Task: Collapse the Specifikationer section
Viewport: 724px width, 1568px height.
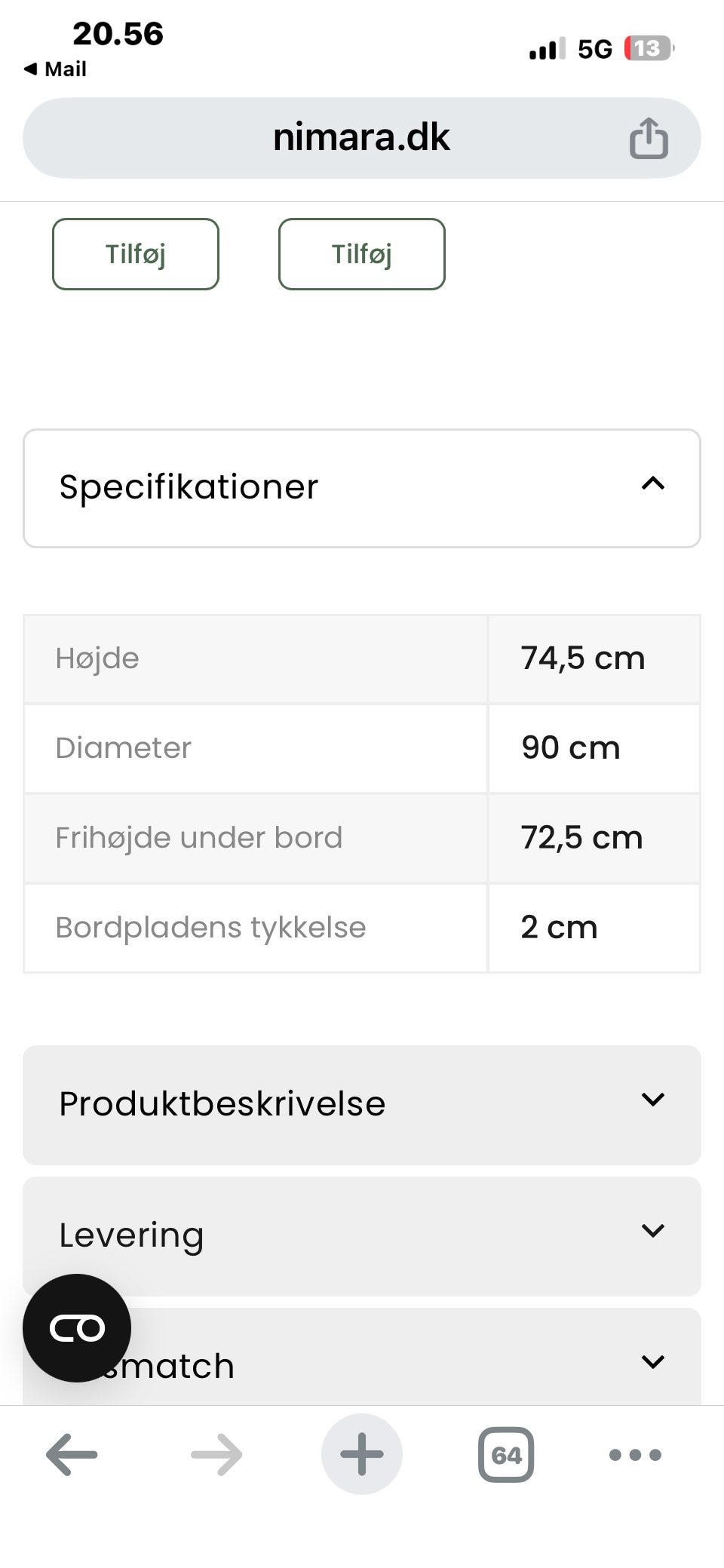Action: [362, 488]
